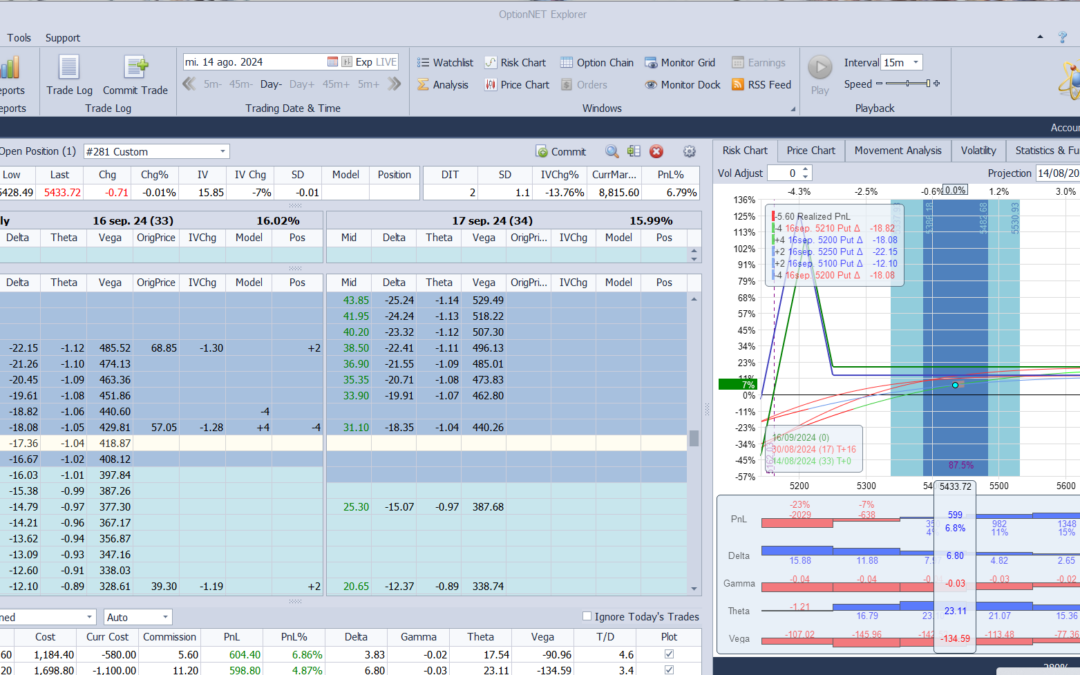Enable Ignore Today's Trades checkbox
The width and height of the screenshot is (1080, 675).
tap(587, 616)
